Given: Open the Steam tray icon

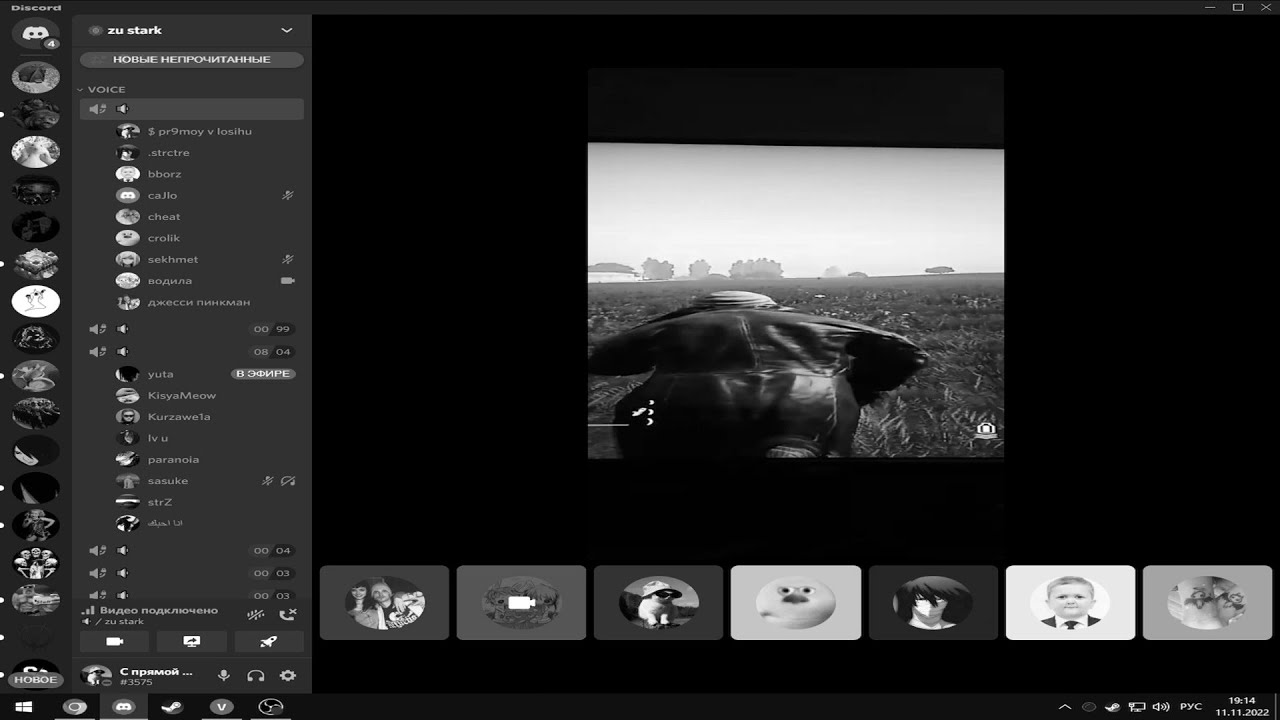Looking at the screenshot, I should 1112,707.
